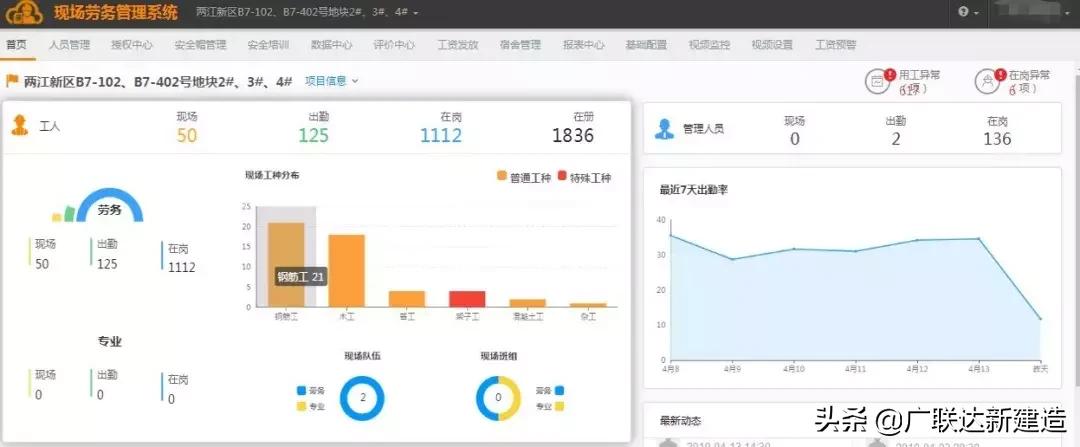The height and width of the screenshot is (447, 1080).
Task: Open the 视频设置 tab
Action: 772,45
